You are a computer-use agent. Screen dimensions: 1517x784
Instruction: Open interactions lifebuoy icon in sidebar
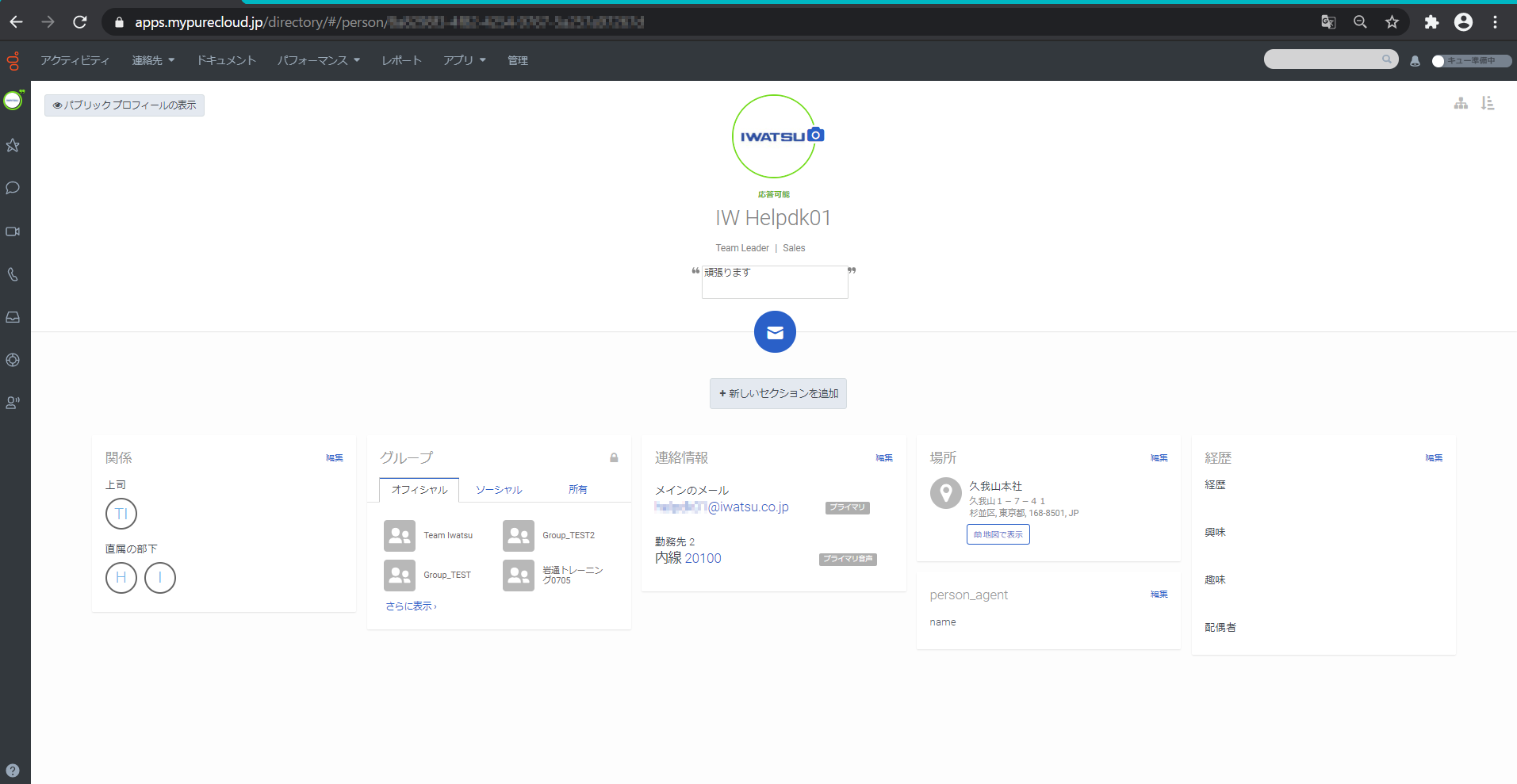[x=13, y=360]
